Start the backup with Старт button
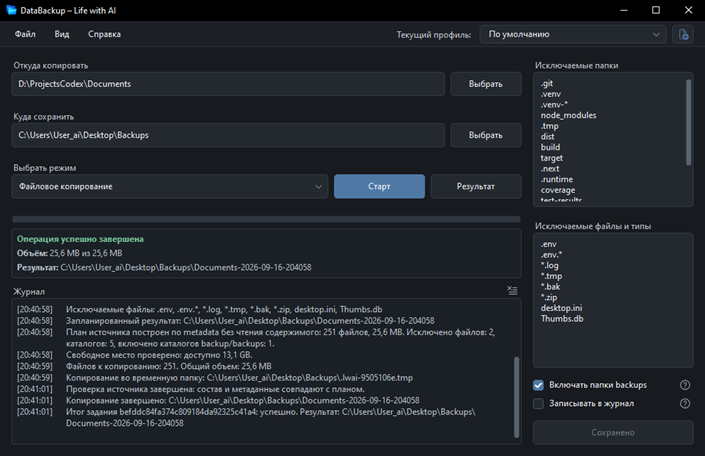705x456 pixels. tap(379, 186)
